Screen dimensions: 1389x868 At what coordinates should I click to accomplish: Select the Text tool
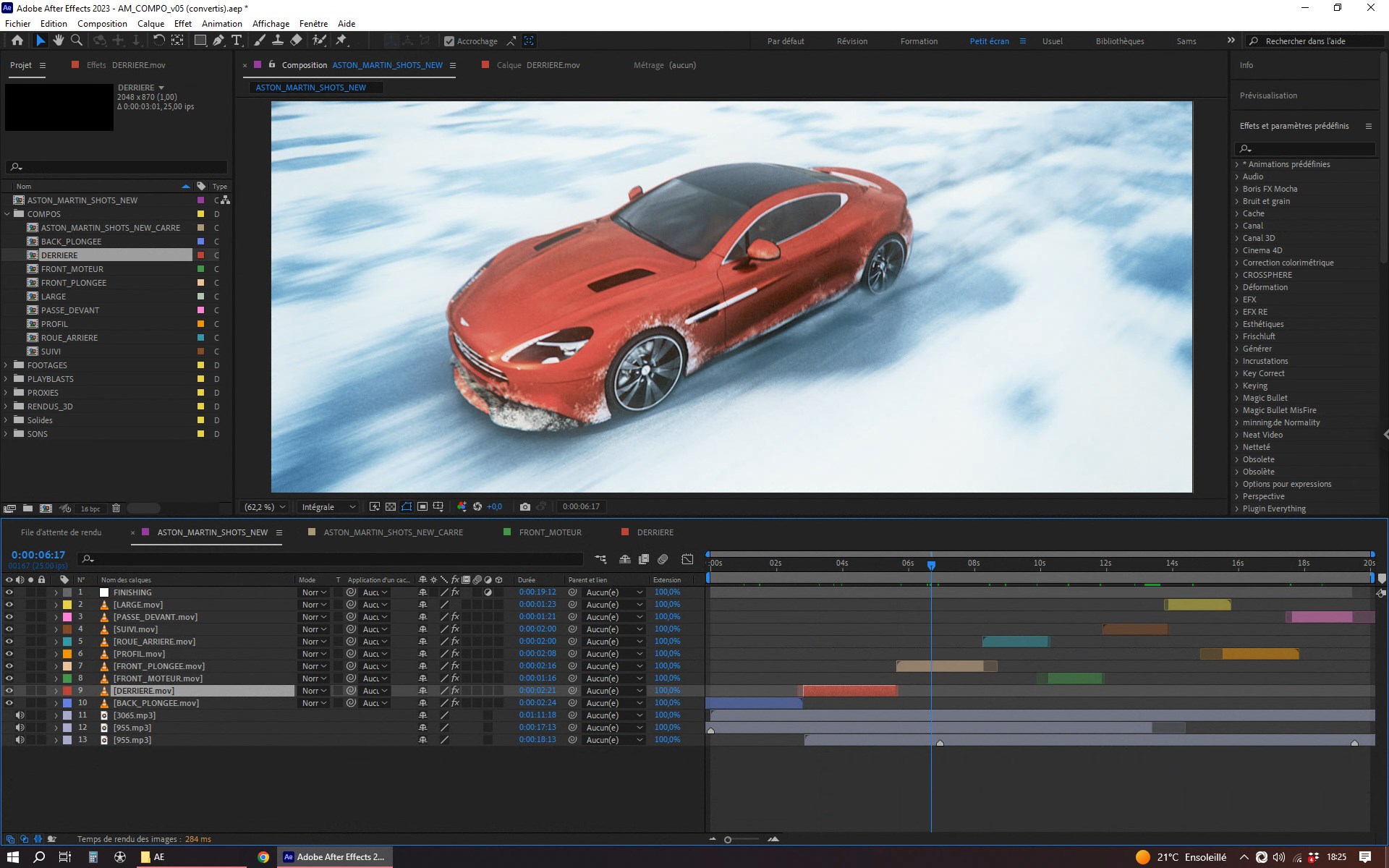click(237, 41)
